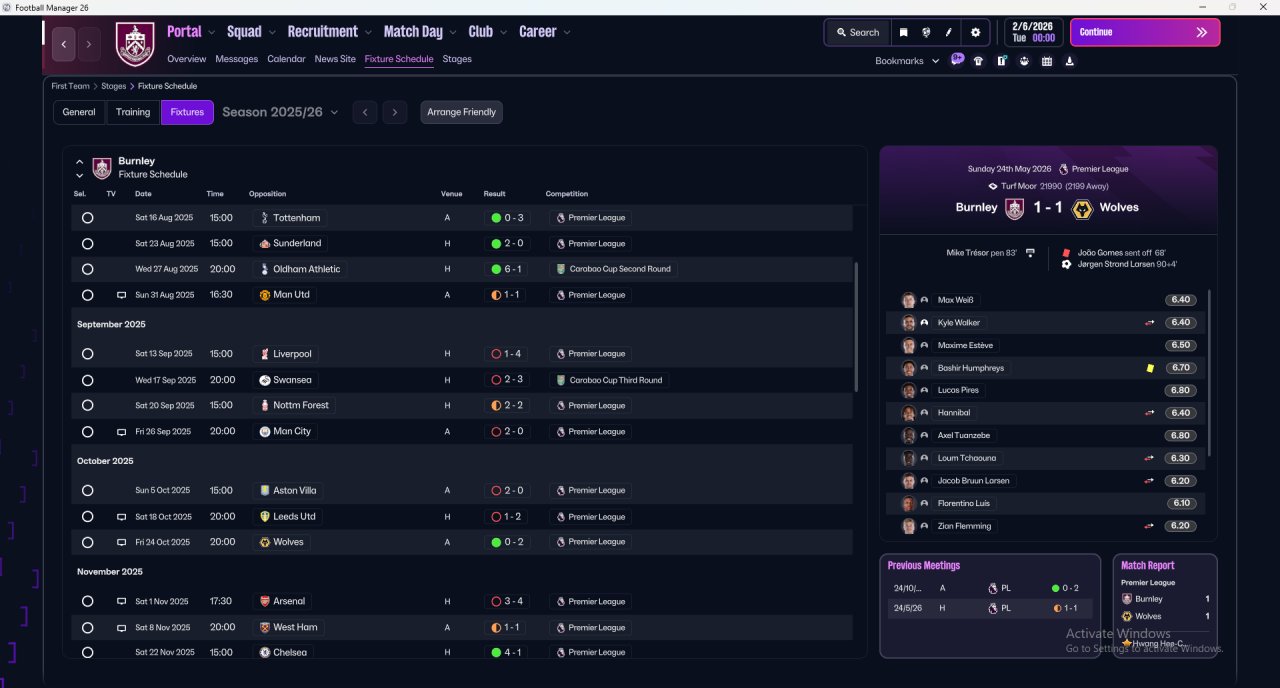Open the News Site sub-tab
Image resolution: width=1280 pixels, height=688 pixels.
click(x=335, y=59)
